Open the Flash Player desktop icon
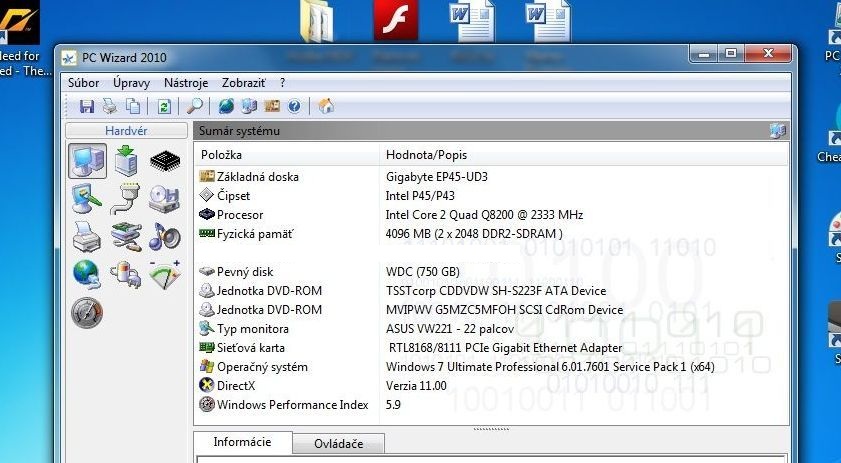841x463 pixels. pyautogui.click(x=396, y=20)
